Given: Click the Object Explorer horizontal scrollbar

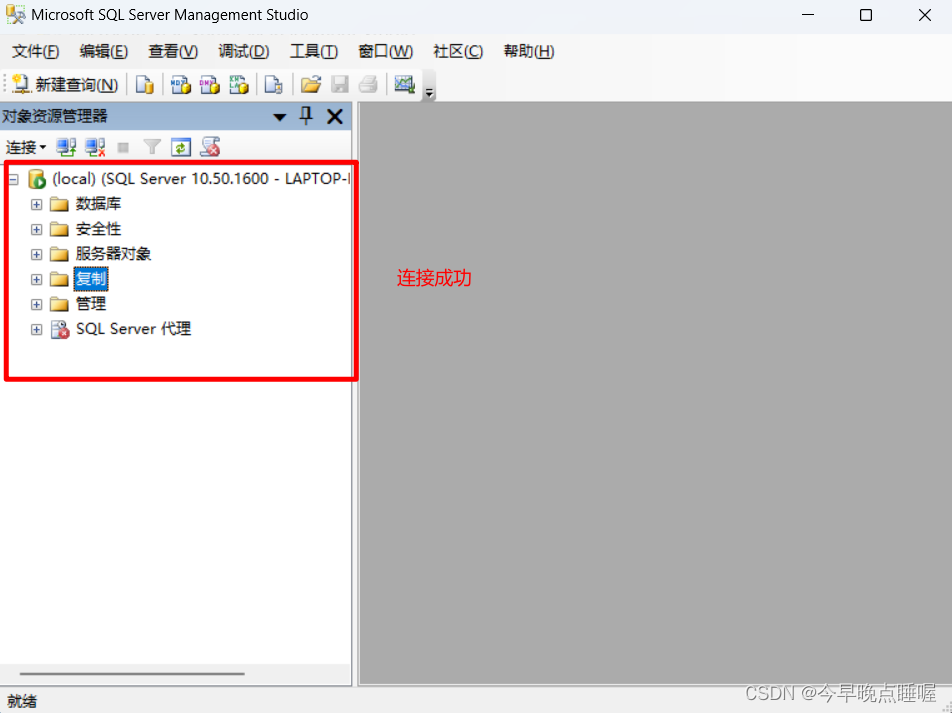Looking at the screenshot, I should (132, 674).
